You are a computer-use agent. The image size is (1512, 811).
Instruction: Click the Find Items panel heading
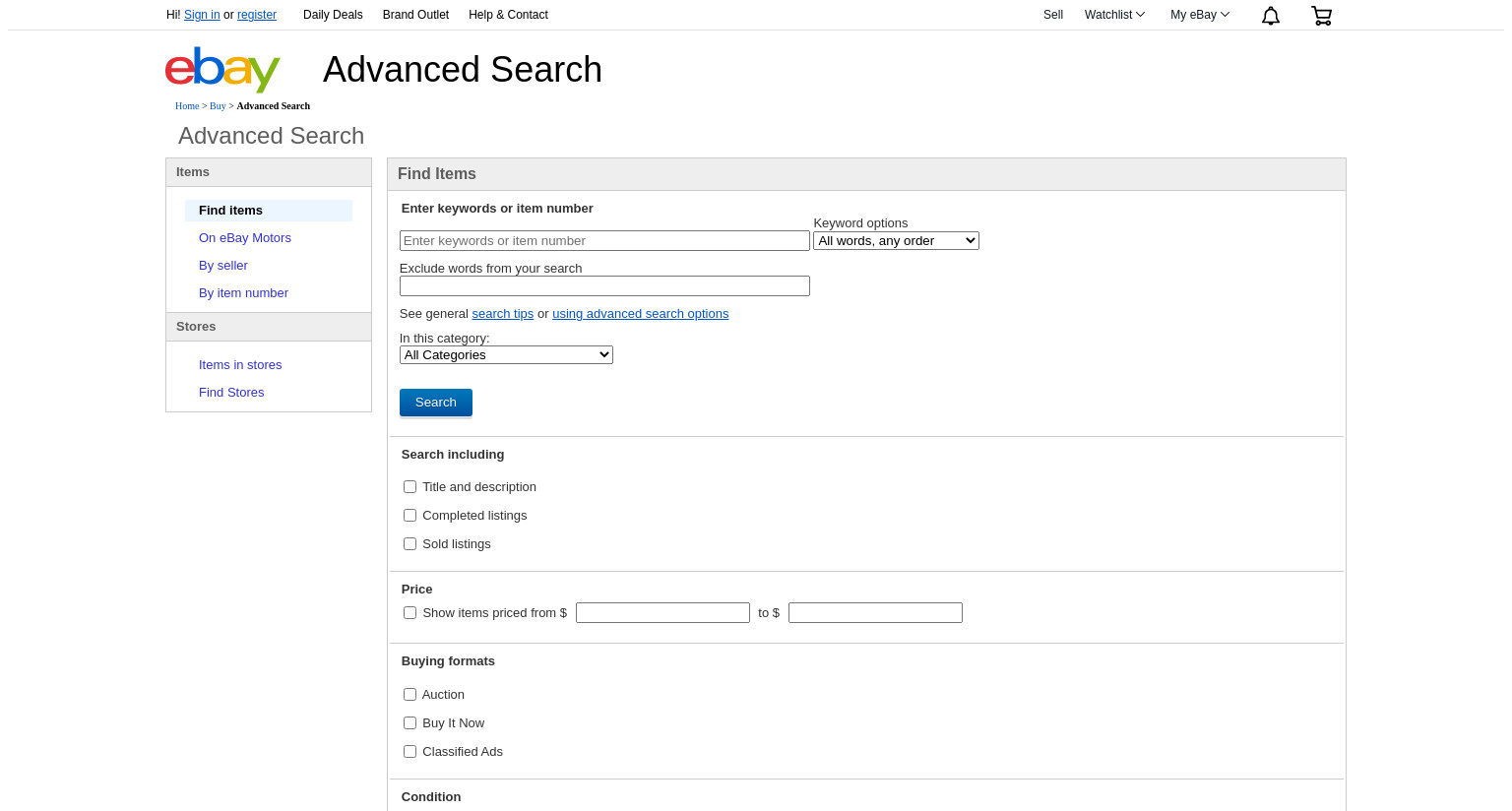tap(437, 174)
